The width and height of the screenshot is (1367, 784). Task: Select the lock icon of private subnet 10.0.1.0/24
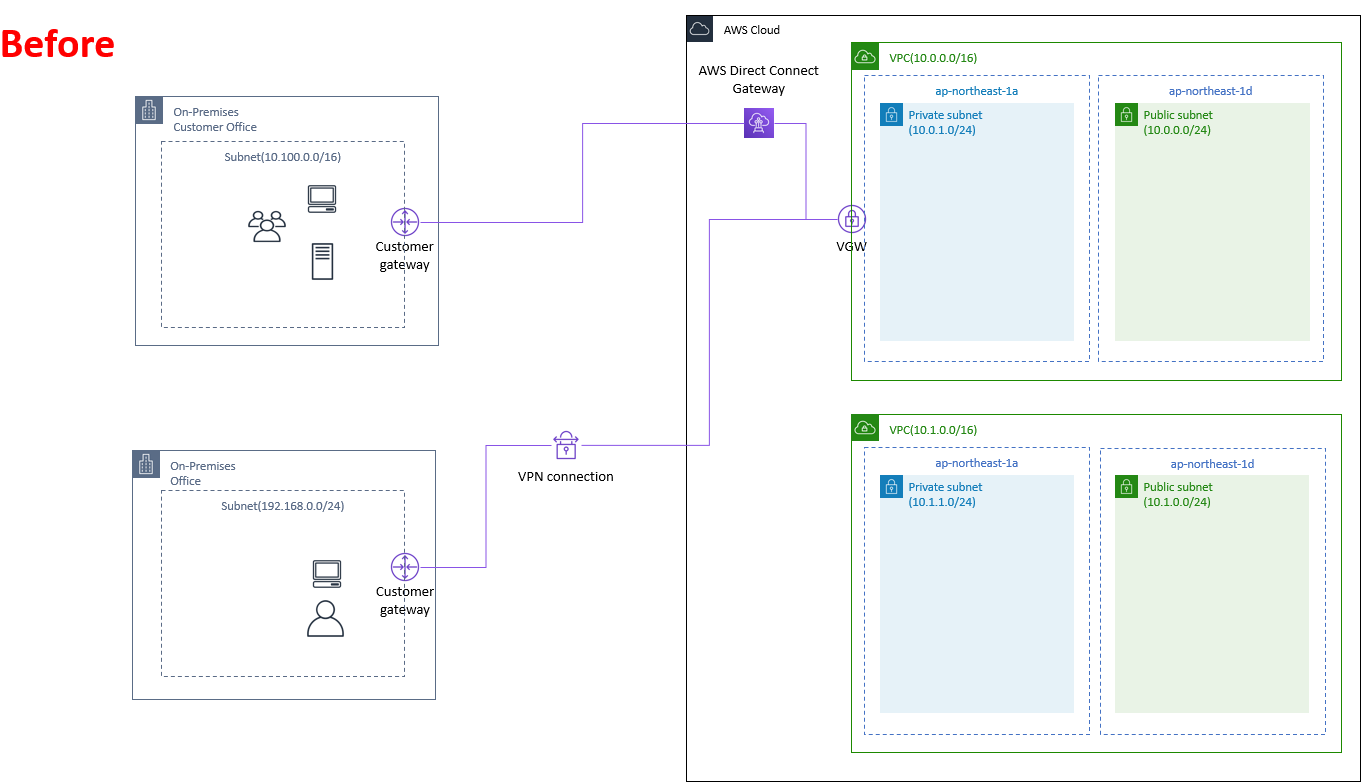(891, 115)
